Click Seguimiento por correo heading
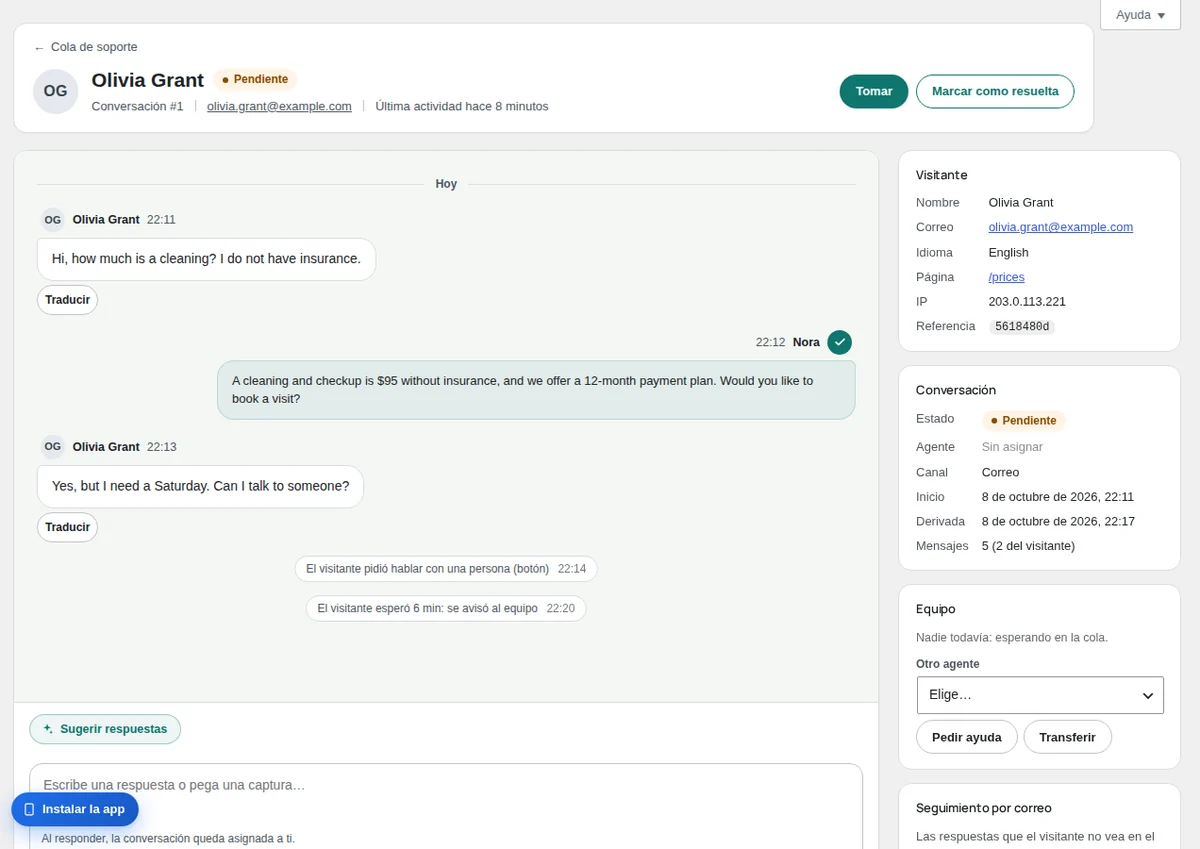The width and height of the screenshot is (1200, 849). click(984, 808)
